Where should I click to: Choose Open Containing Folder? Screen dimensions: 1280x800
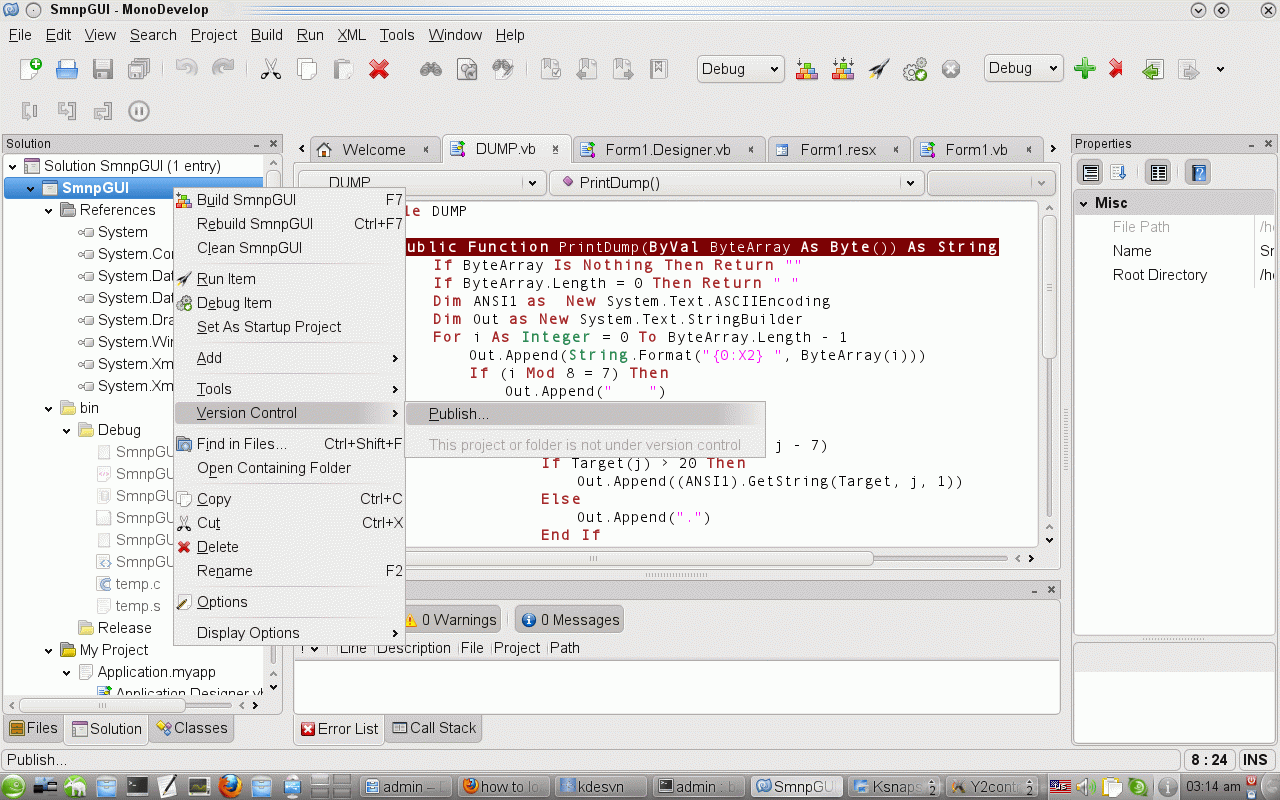click(x=289, y=468)
